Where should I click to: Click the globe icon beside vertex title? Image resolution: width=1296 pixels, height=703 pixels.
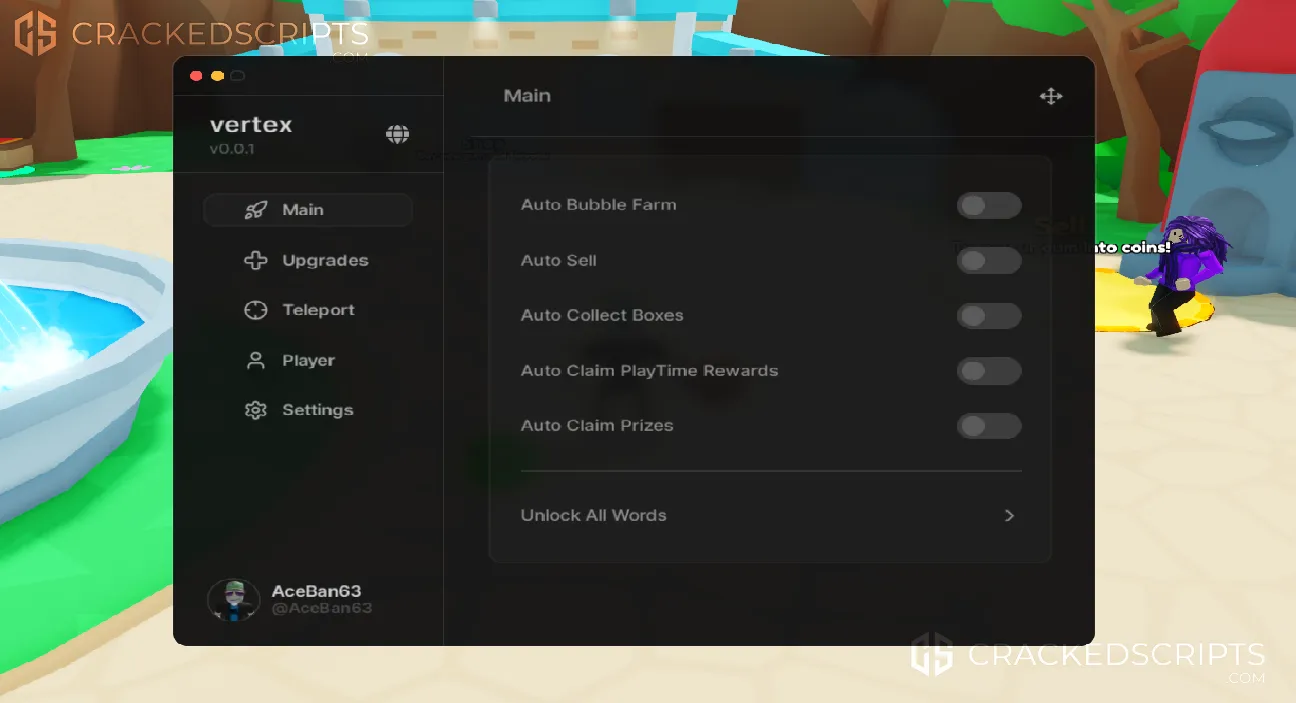(398, 134)
